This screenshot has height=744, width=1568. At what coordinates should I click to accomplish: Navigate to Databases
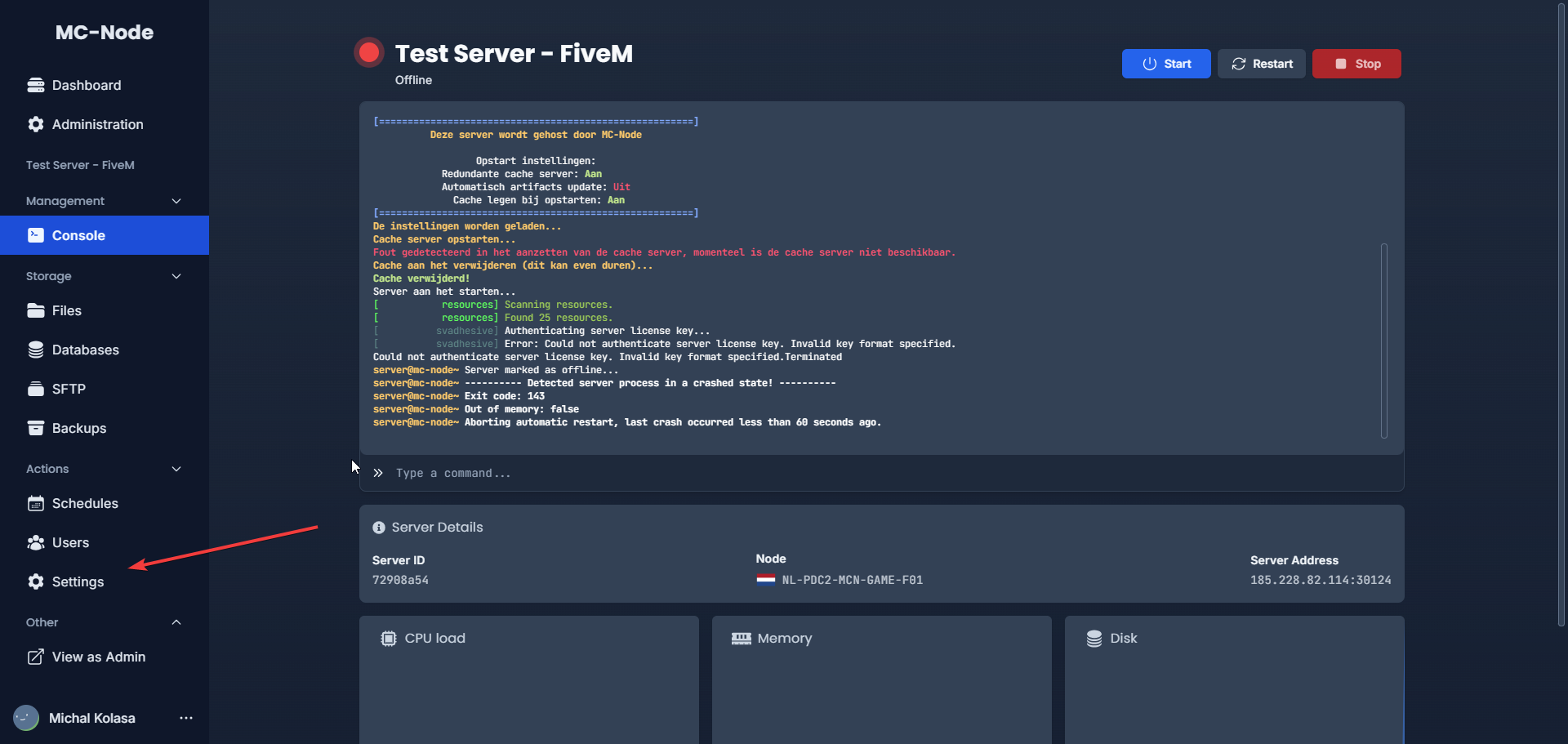(105, 350)
